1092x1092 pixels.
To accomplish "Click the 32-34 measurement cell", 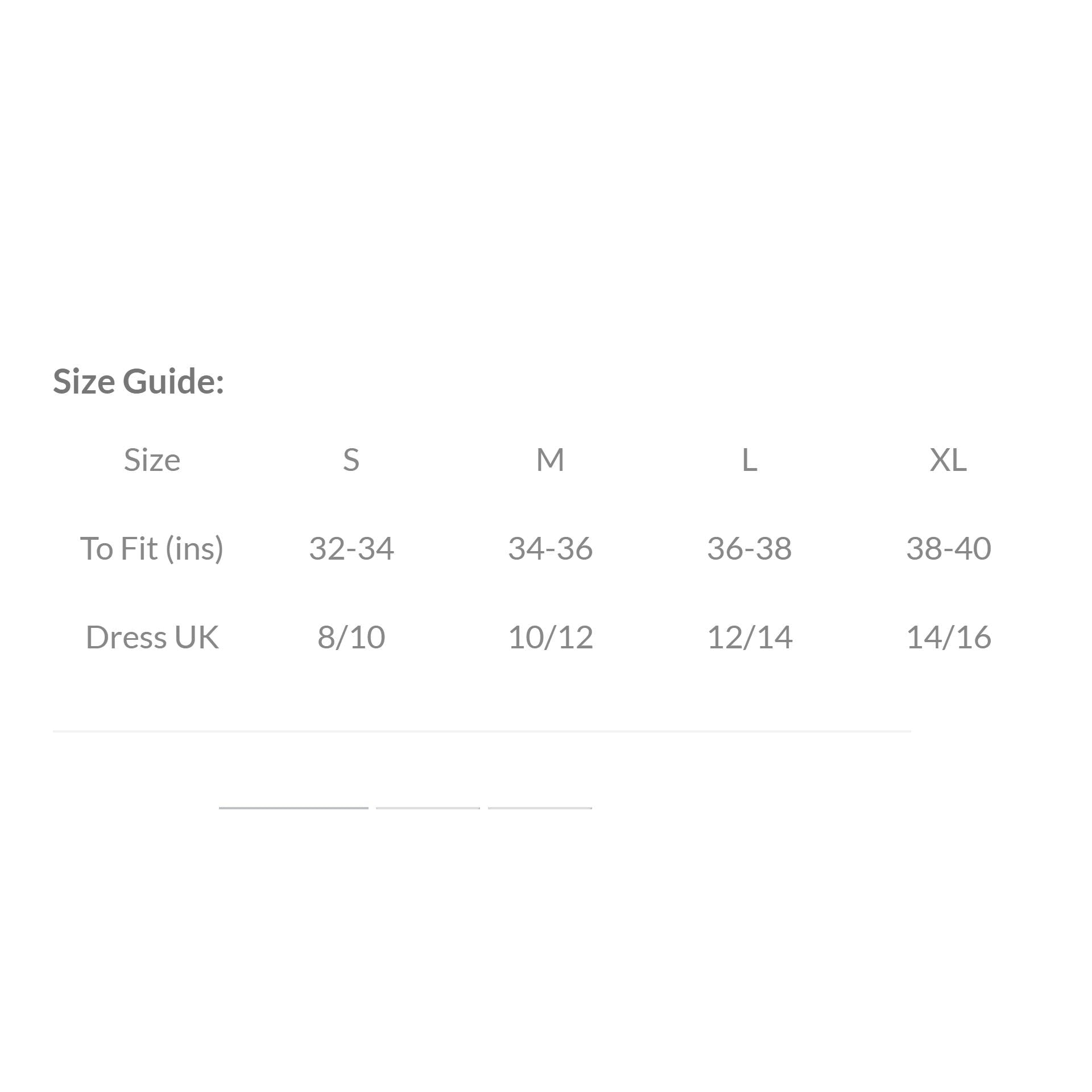I will (x=351, y=548).
